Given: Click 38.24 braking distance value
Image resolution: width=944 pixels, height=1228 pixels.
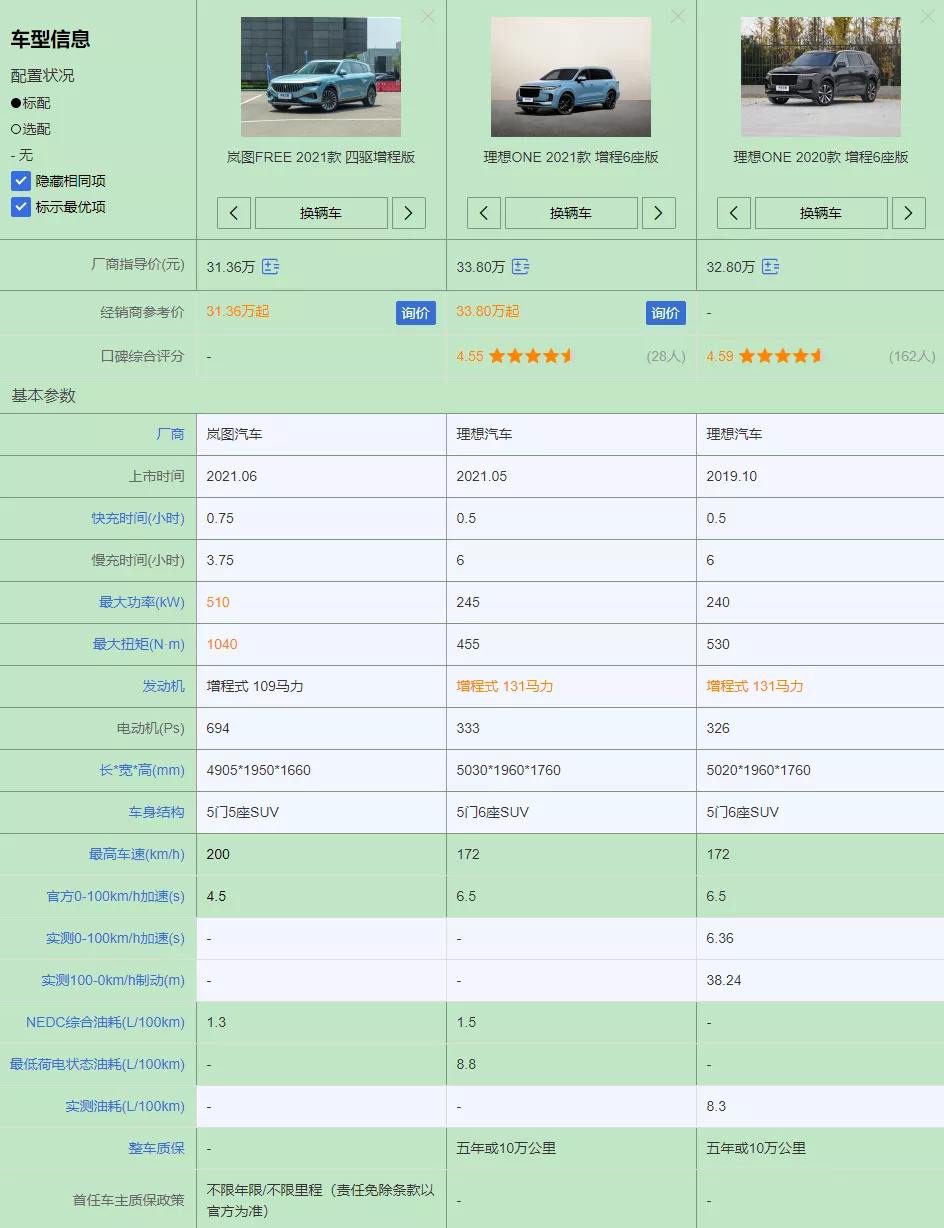Looking at the screenshot, I should pyautogui.click(x=724, y=980).
